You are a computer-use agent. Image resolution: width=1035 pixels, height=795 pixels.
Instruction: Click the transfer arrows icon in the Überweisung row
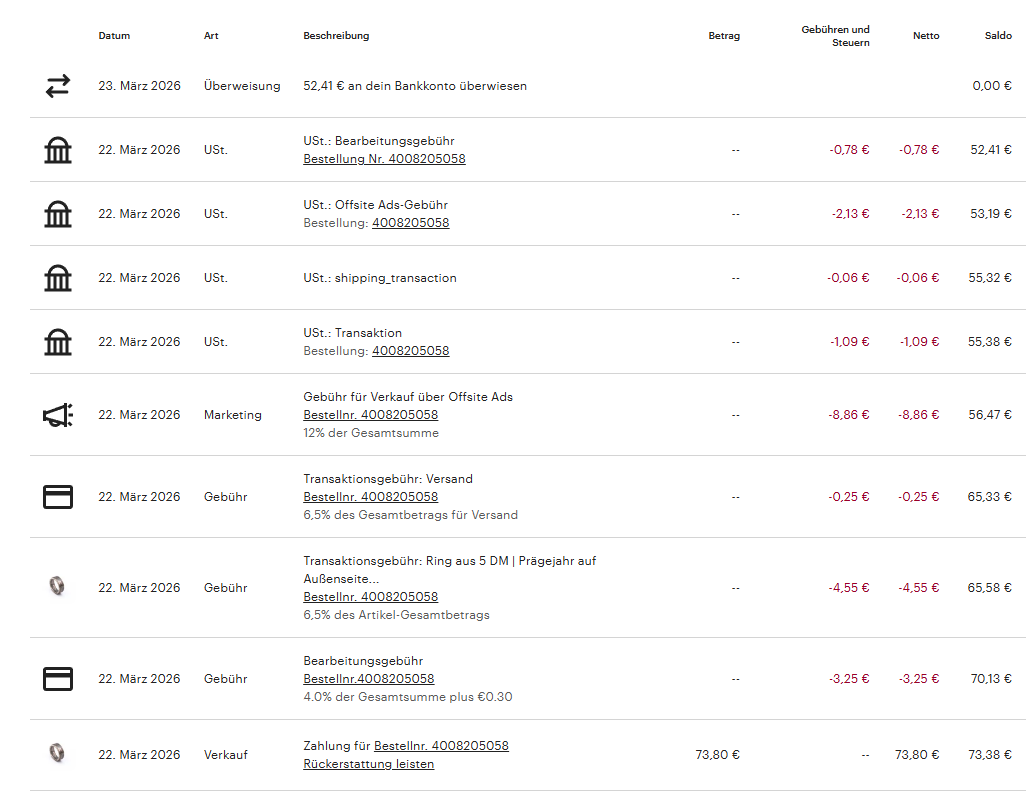58,86
